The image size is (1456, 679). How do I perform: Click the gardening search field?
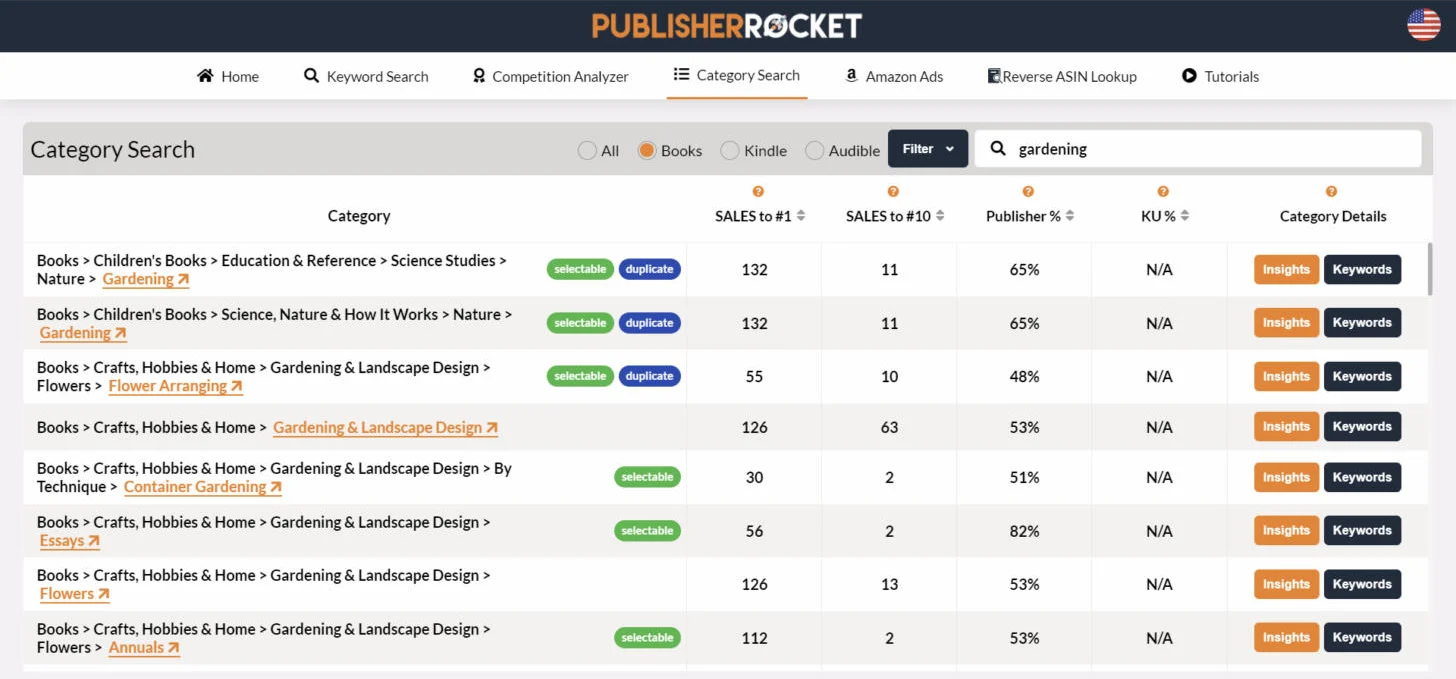point(1198,149)
